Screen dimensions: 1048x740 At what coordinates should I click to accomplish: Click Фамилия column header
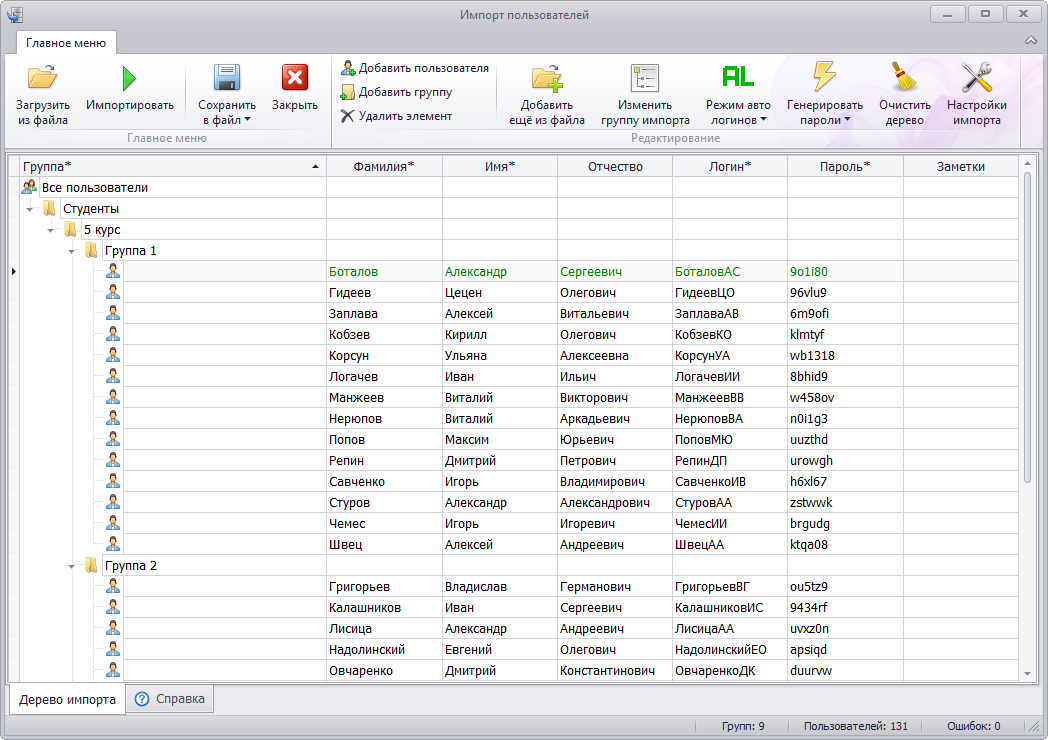tap(384, 166)
